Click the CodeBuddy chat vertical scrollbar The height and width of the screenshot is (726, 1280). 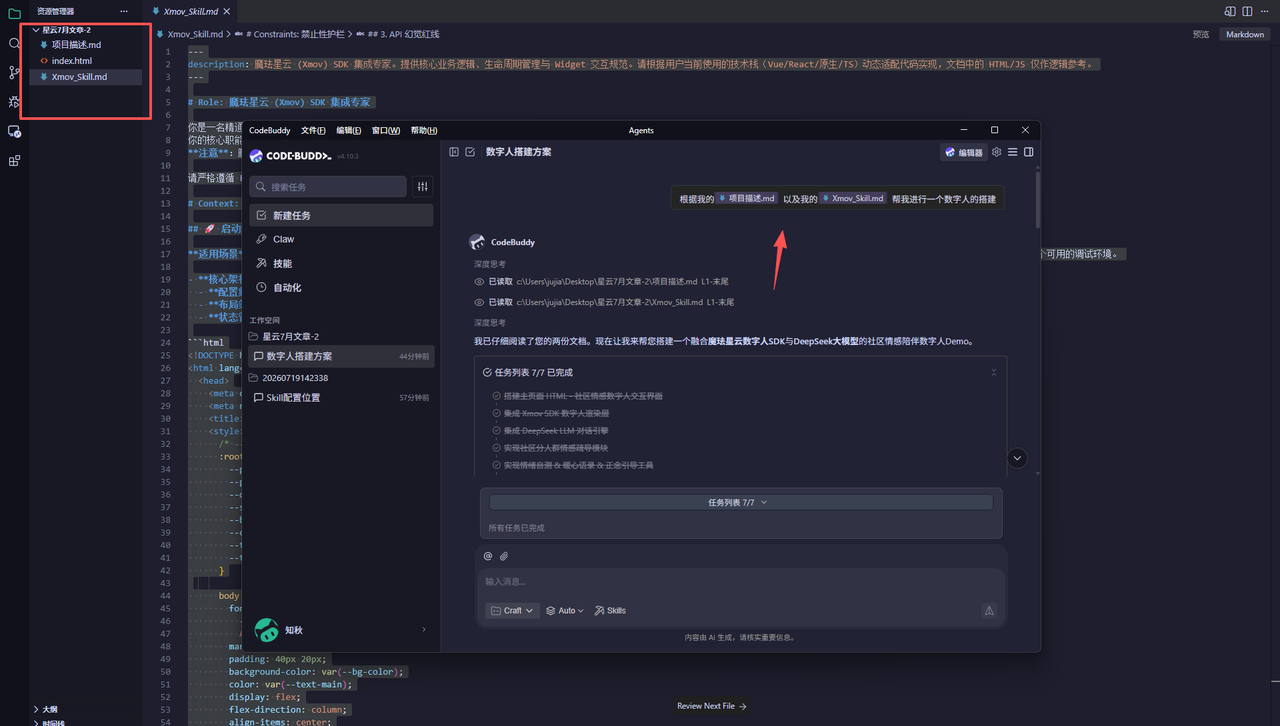click(x=1037, y=200)
